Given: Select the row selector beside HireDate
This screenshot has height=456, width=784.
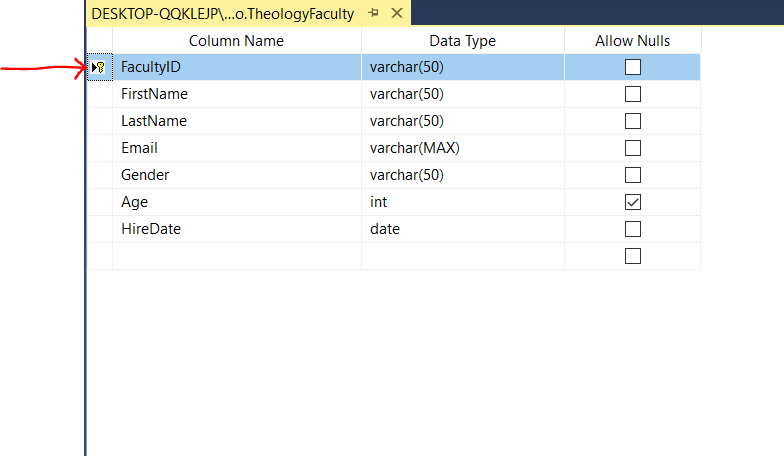Looking at the screenshot, I should pos(100,229).
